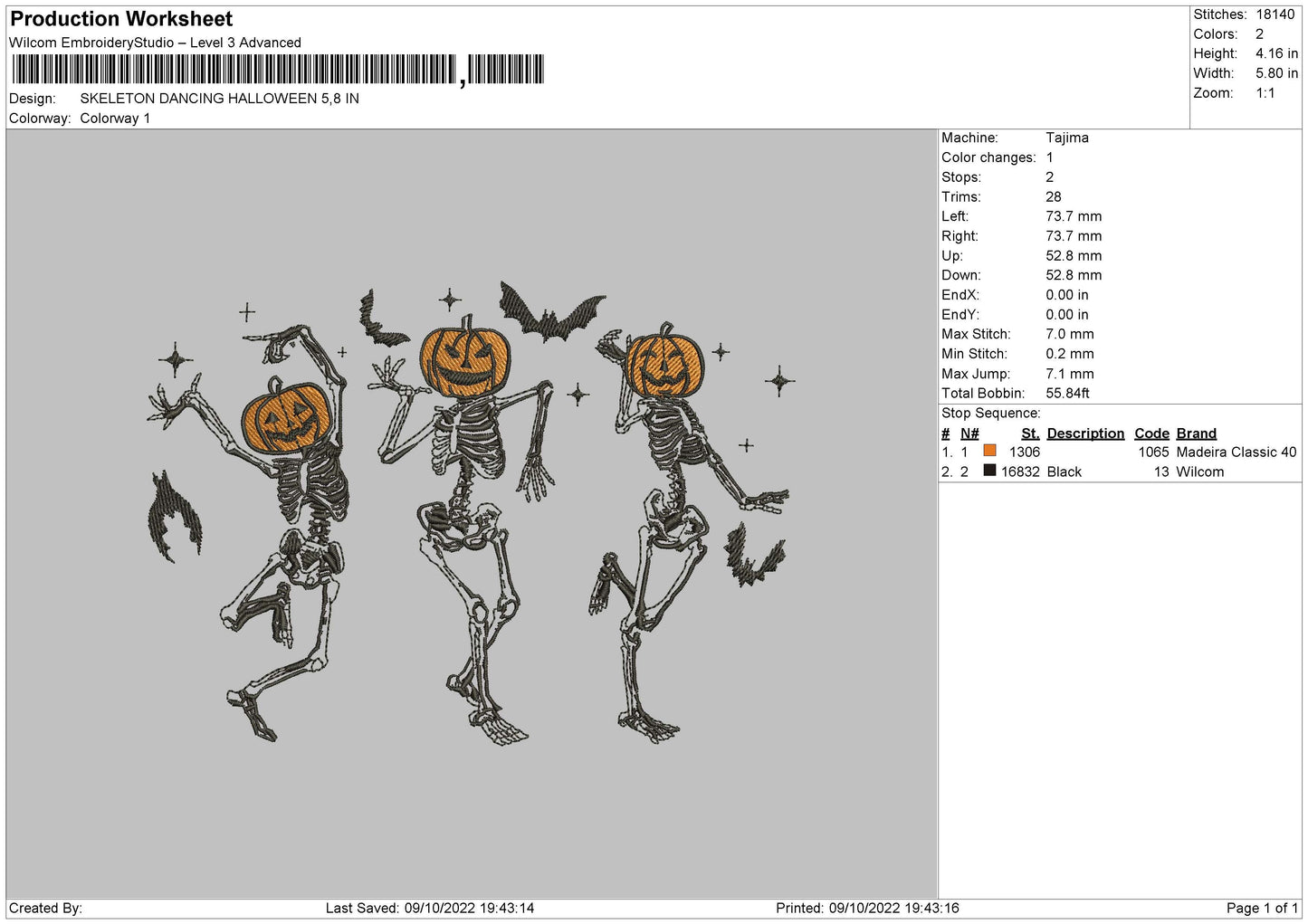The height and width of the screenshot is (924, 1308).
Task: Click the Max Jump value 7.1 mm
Action: (1069, 374)
